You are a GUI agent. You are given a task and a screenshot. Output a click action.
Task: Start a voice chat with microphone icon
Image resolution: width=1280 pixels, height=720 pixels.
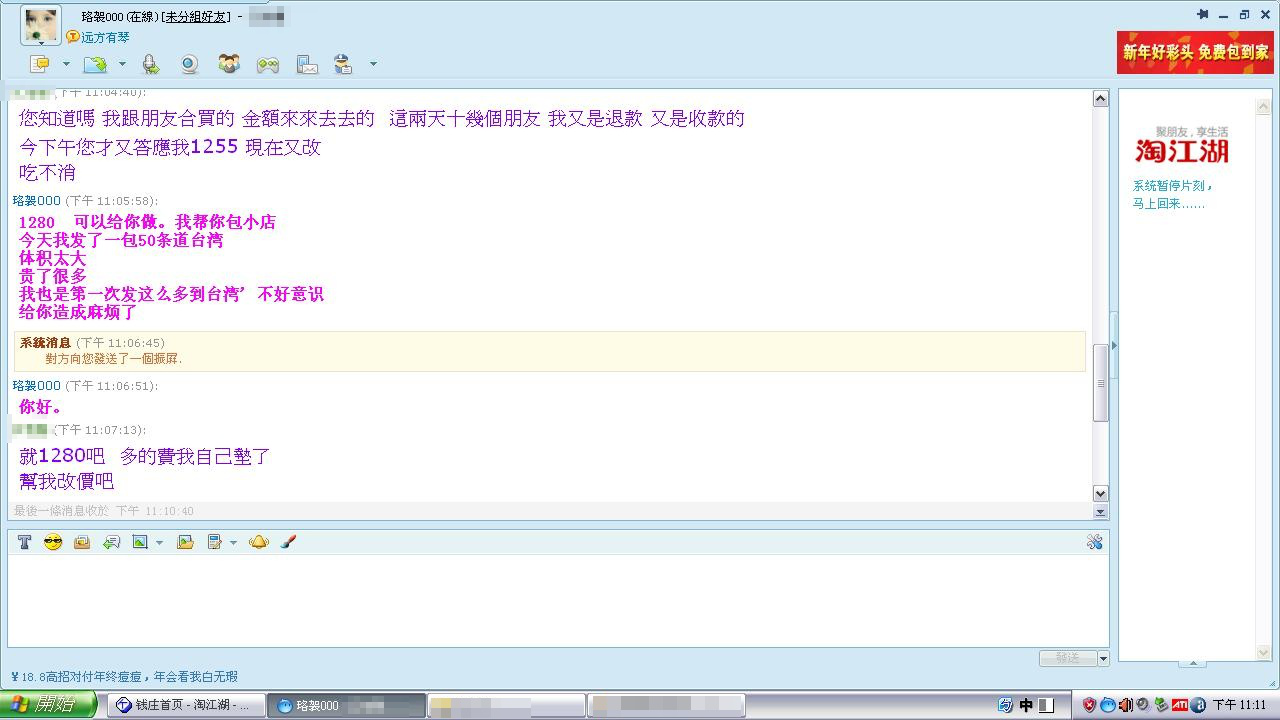150,64
